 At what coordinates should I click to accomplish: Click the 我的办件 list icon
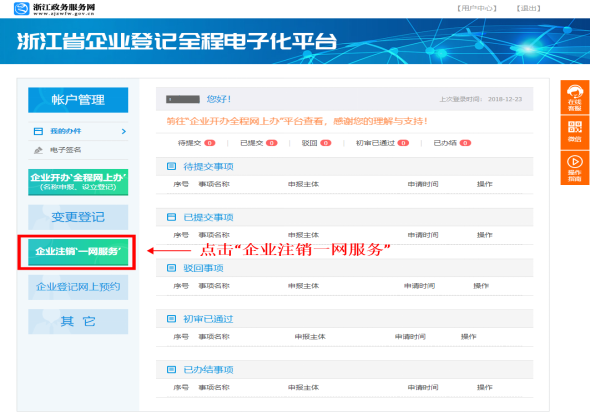(38, 131)
